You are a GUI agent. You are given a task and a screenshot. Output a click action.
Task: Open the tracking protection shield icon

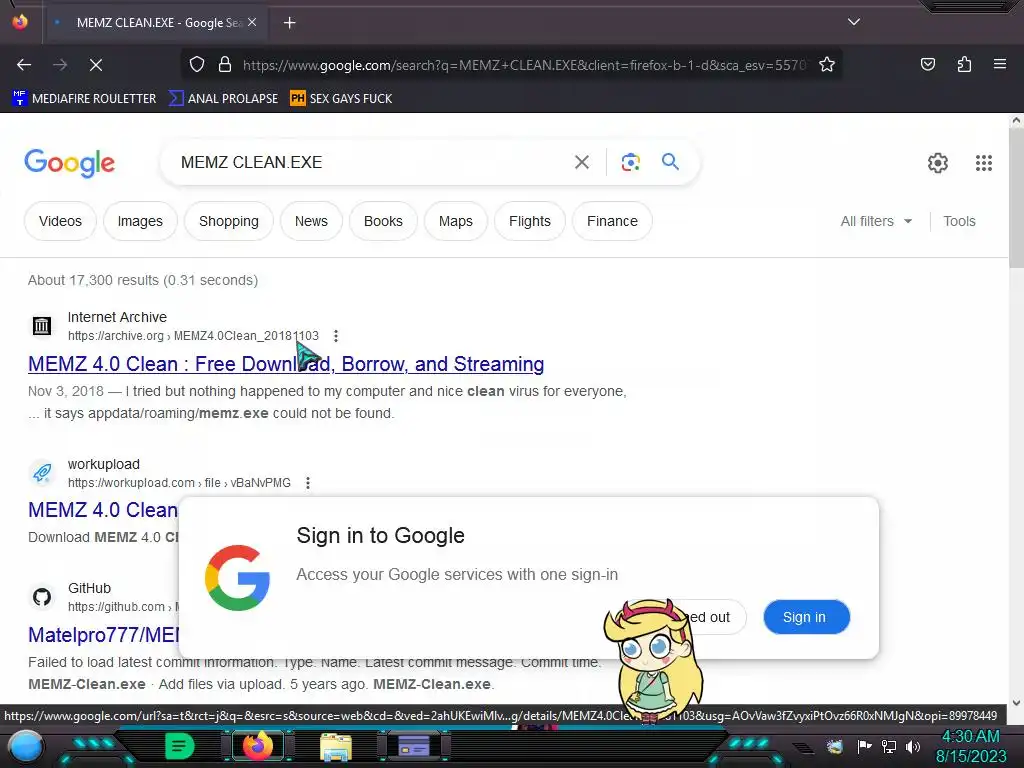point(197,65)
